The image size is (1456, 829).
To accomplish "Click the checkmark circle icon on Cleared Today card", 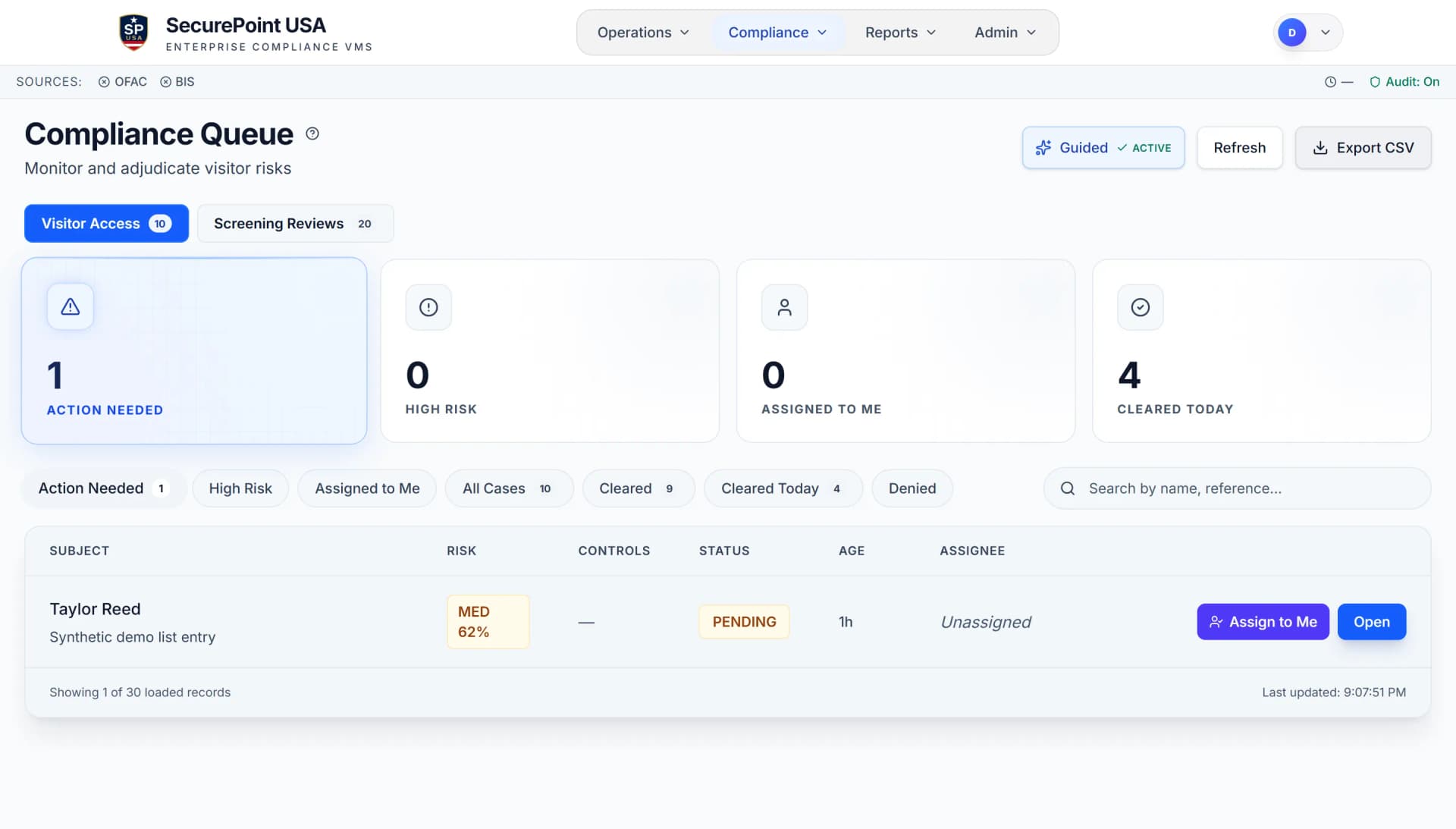I will point(1141,307).
